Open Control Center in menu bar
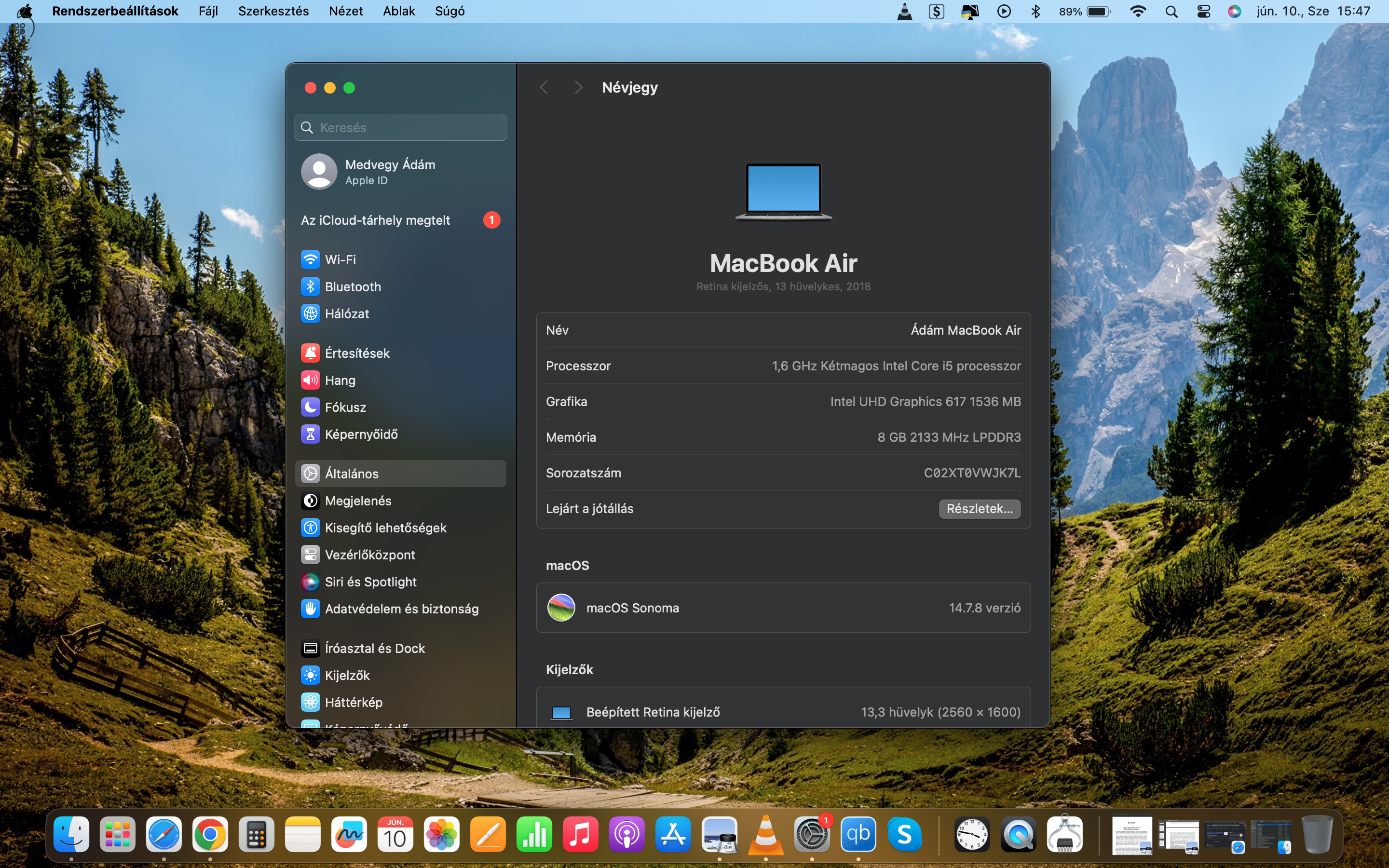The height and width of the screenshot is (868, 1389). [1204, 12]
